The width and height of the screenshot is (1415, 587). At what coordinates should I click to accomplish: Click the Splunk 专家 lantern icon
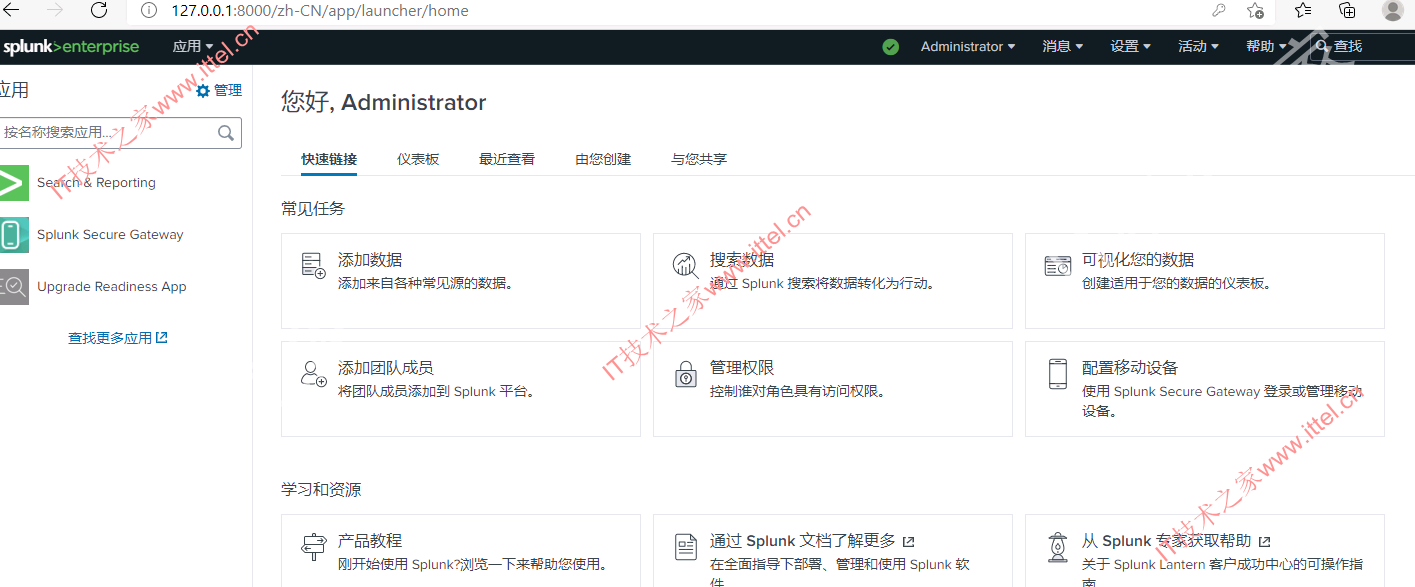tap(1057, 547)
